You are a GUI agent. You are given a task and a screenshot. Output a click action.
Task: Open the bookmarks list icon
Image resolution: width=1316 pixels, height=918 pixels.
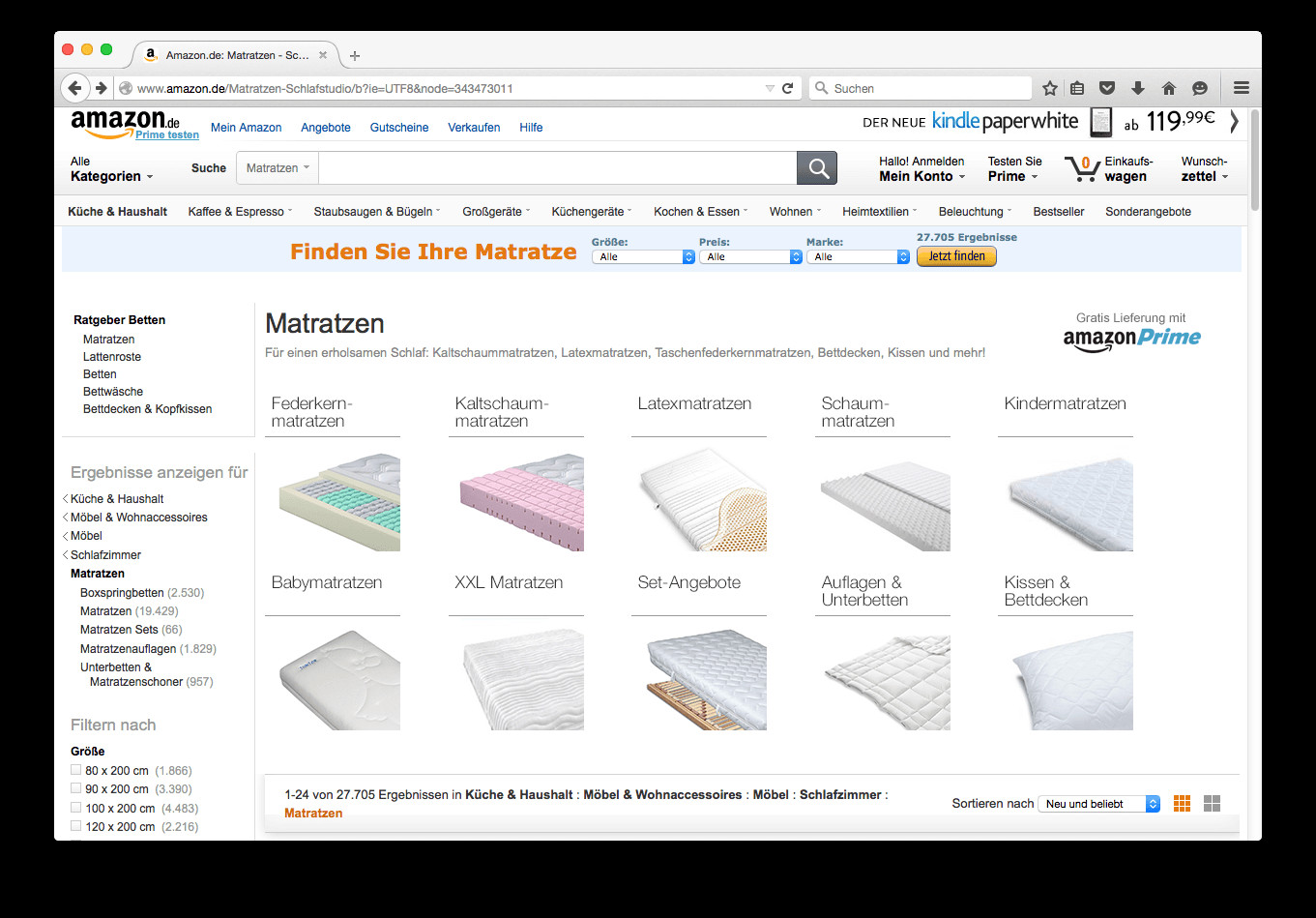pos(1078,88)
